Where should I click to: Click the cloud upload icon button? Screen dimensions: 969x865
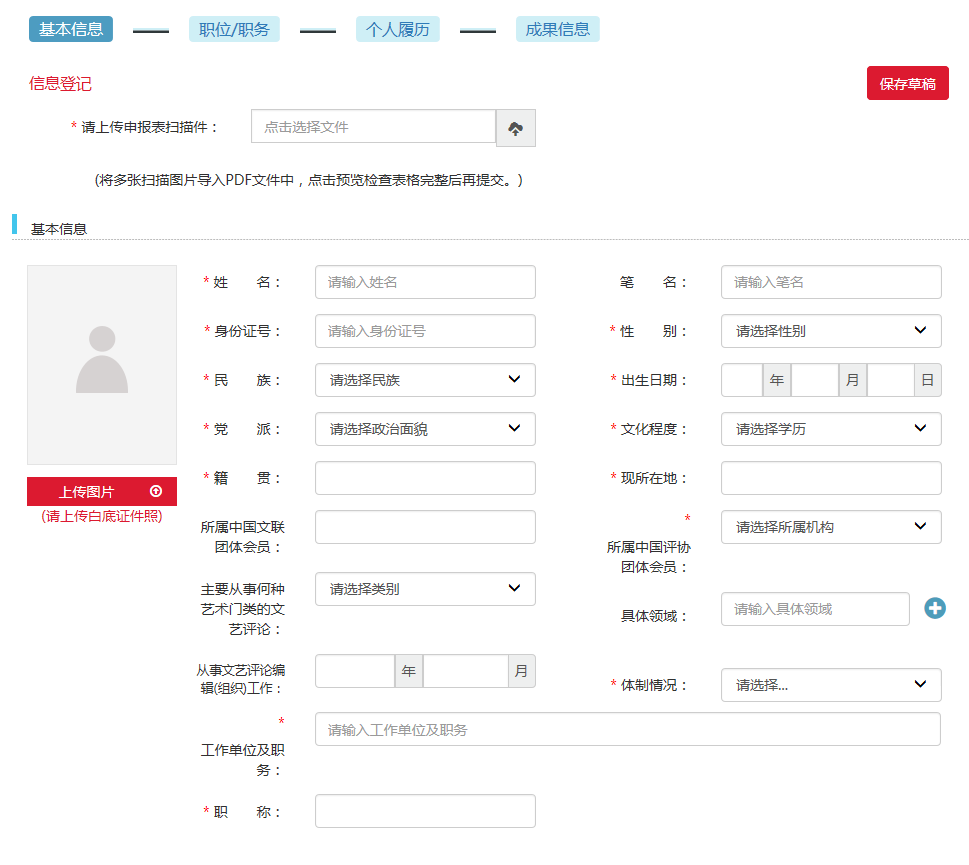(516, 128)
